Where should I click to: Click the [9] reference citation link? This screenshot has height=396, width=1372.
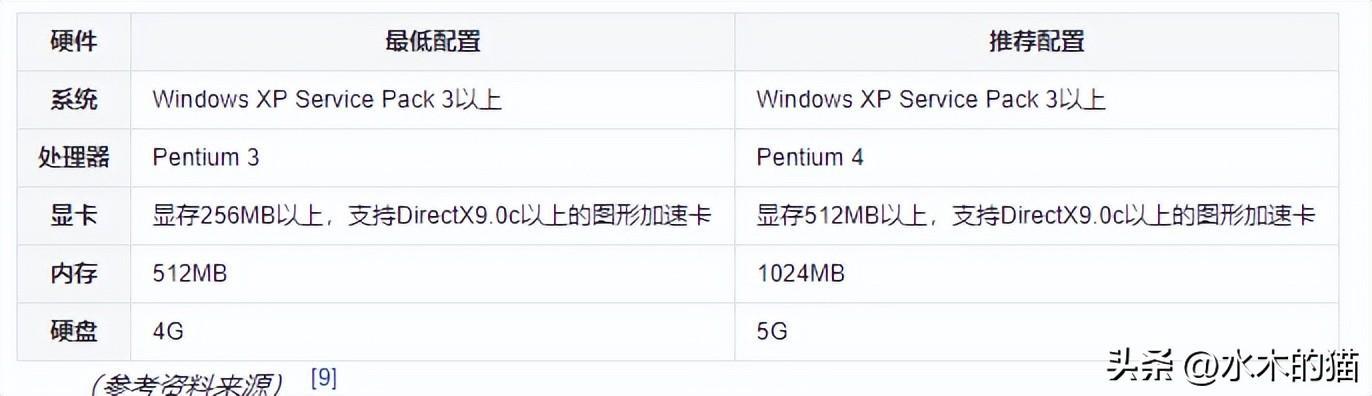(324, 378)
